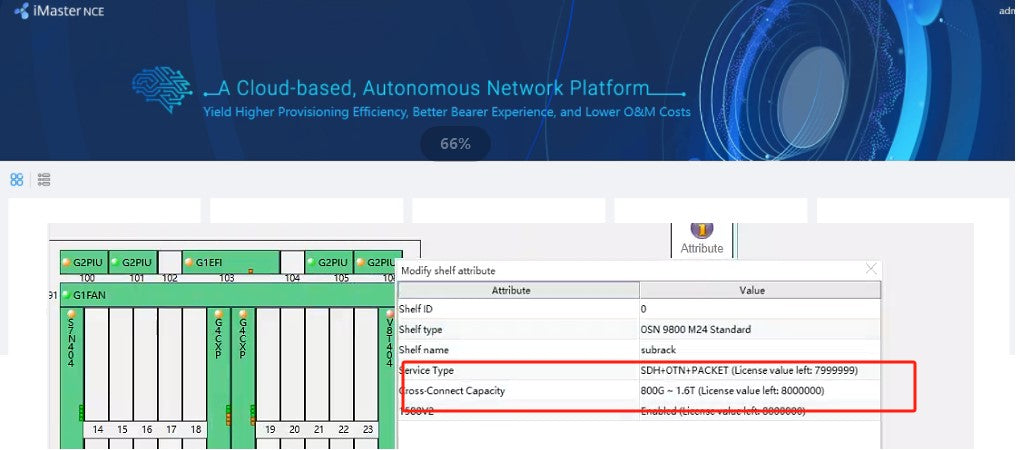Viewport: 1018px width, 450px height.
Task: Click the 66% loading progress indicator
Action: pyautogui.click(x=455, y=144)
